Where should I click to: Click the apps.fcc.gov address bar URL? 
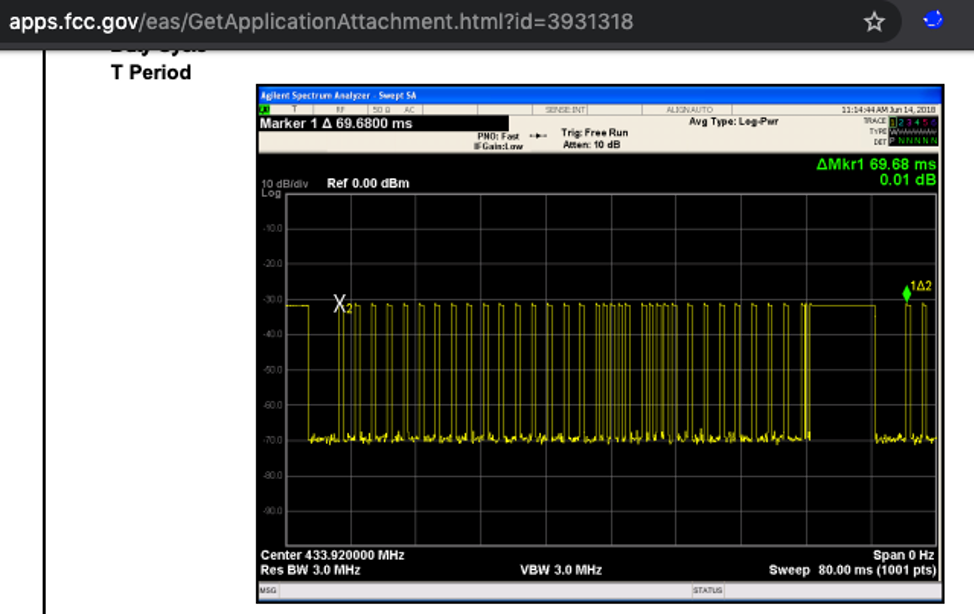pyautogui.click(x=321, y=22)
